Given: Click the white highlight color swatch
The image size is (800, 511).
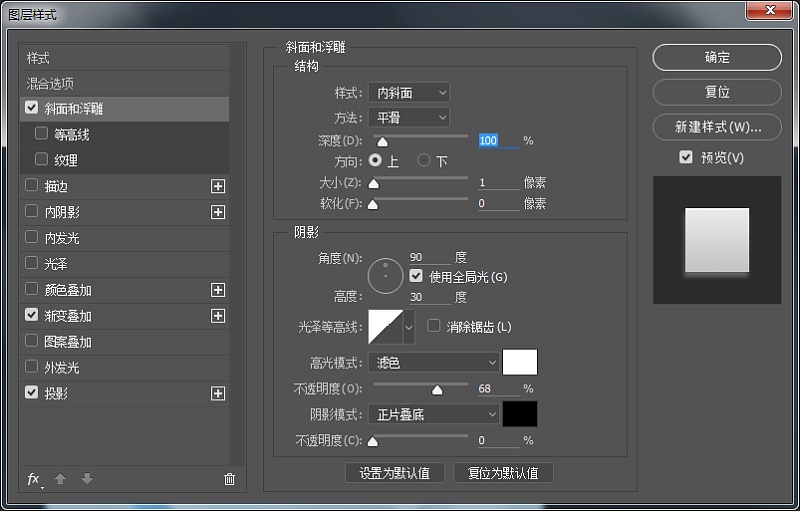Looking at the screenshot, I should coord(520,362).
